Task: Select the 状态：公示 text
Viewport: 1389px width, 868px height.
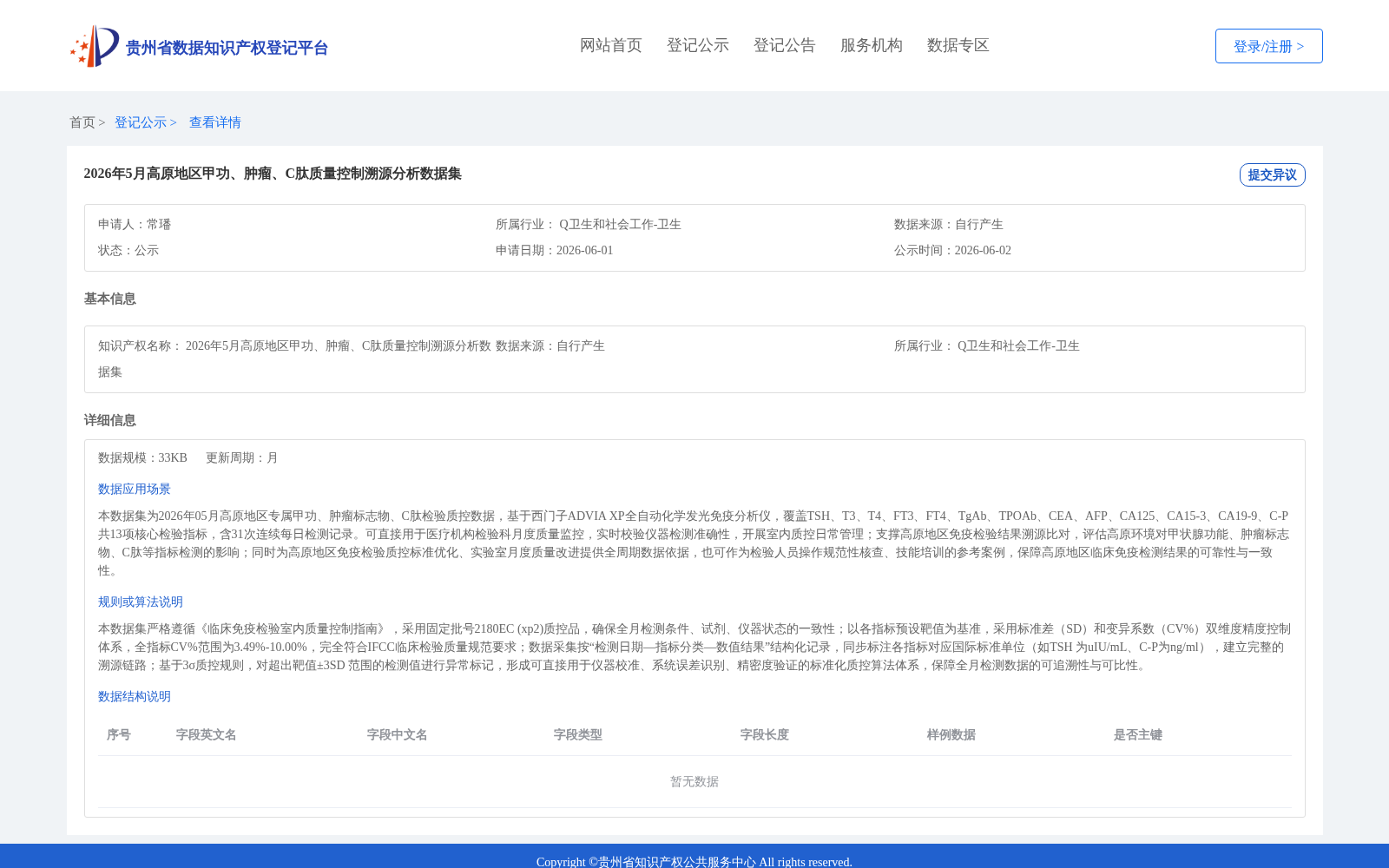Action: pos(128,250)
